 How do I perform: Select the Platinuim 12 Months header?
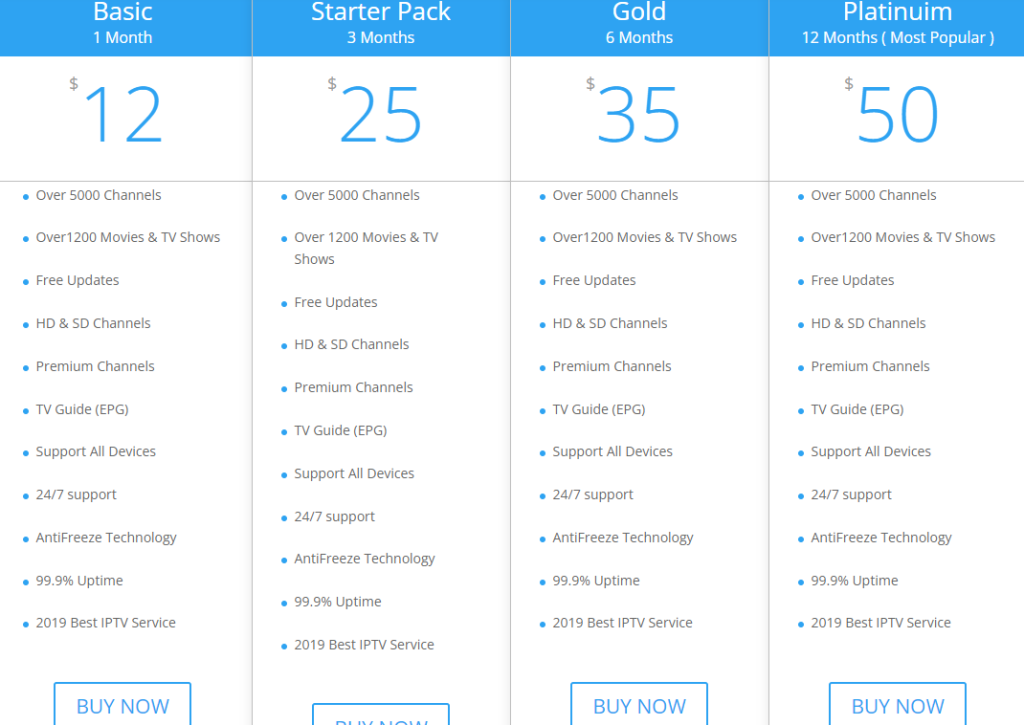[x=897, y=24]
